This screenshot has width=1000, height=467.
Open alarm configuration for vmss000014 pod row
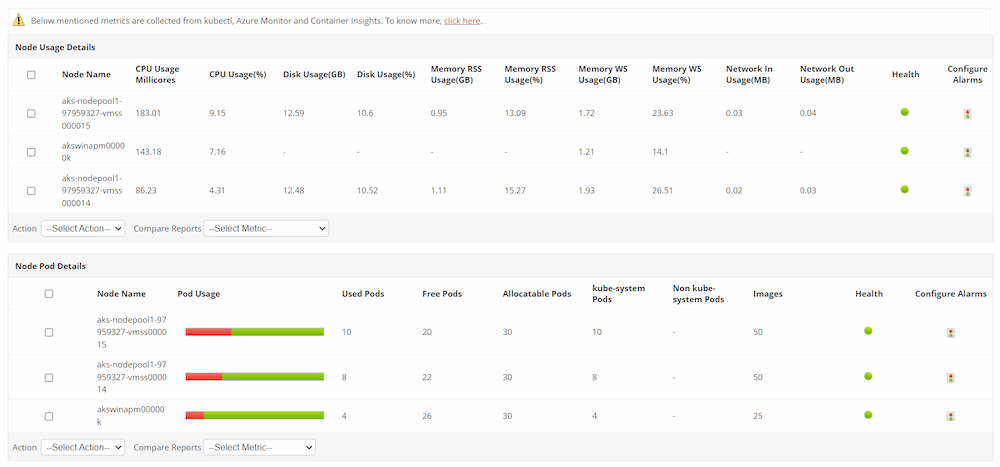[x=950, y=377]
